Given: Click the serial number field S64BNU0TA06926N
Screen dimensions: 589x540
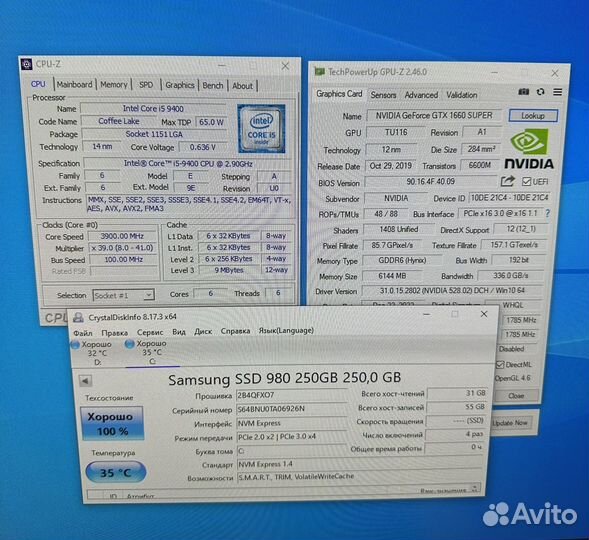Looking at the screenshot, I should point(291,409).
